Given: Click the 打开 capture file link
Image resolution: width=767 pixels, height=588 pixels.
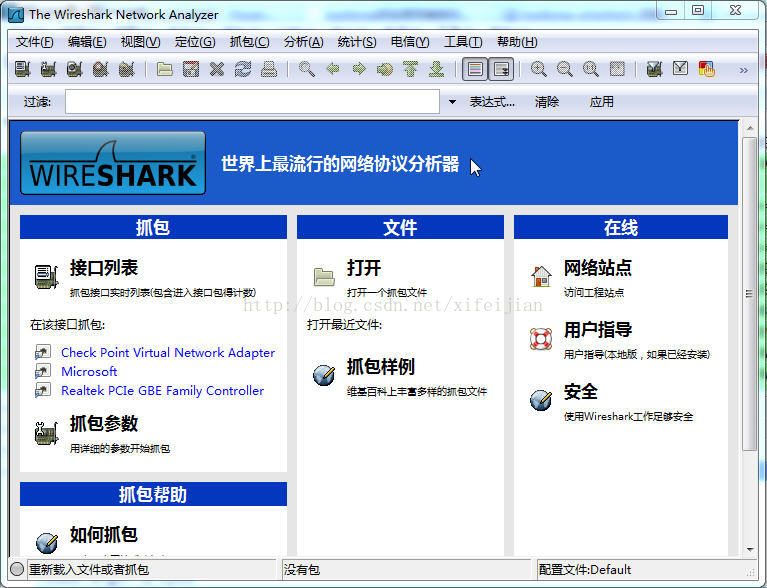Looking at the screenshot, I should click(364, 268).
